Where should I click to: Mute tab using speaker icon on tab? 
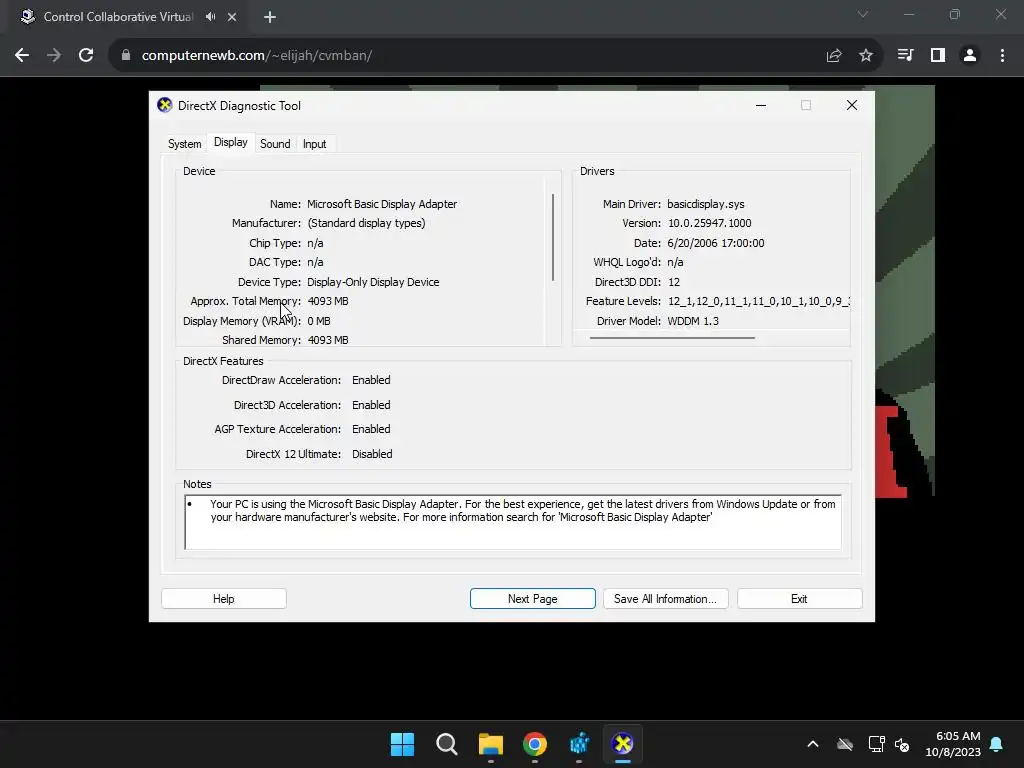(x=210, y=17)
